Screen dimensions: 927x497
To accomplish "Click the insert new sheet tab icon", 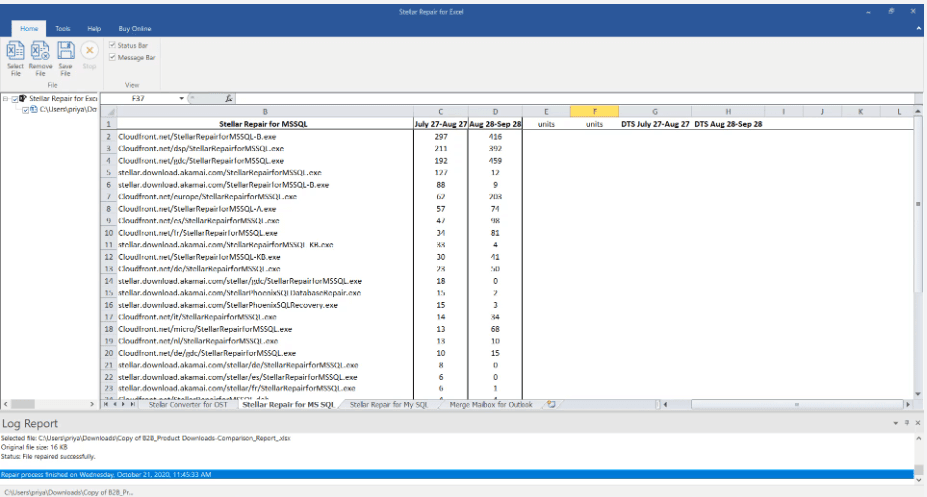I will tap(551, 404).
